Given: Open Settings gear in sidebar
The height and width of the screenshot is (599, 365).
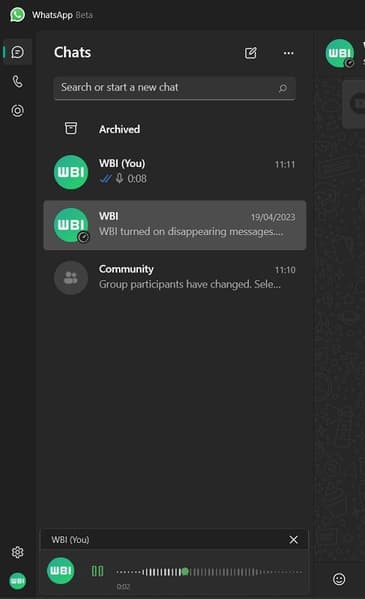Looking at the screenshot, I should [x=18, y=552].
